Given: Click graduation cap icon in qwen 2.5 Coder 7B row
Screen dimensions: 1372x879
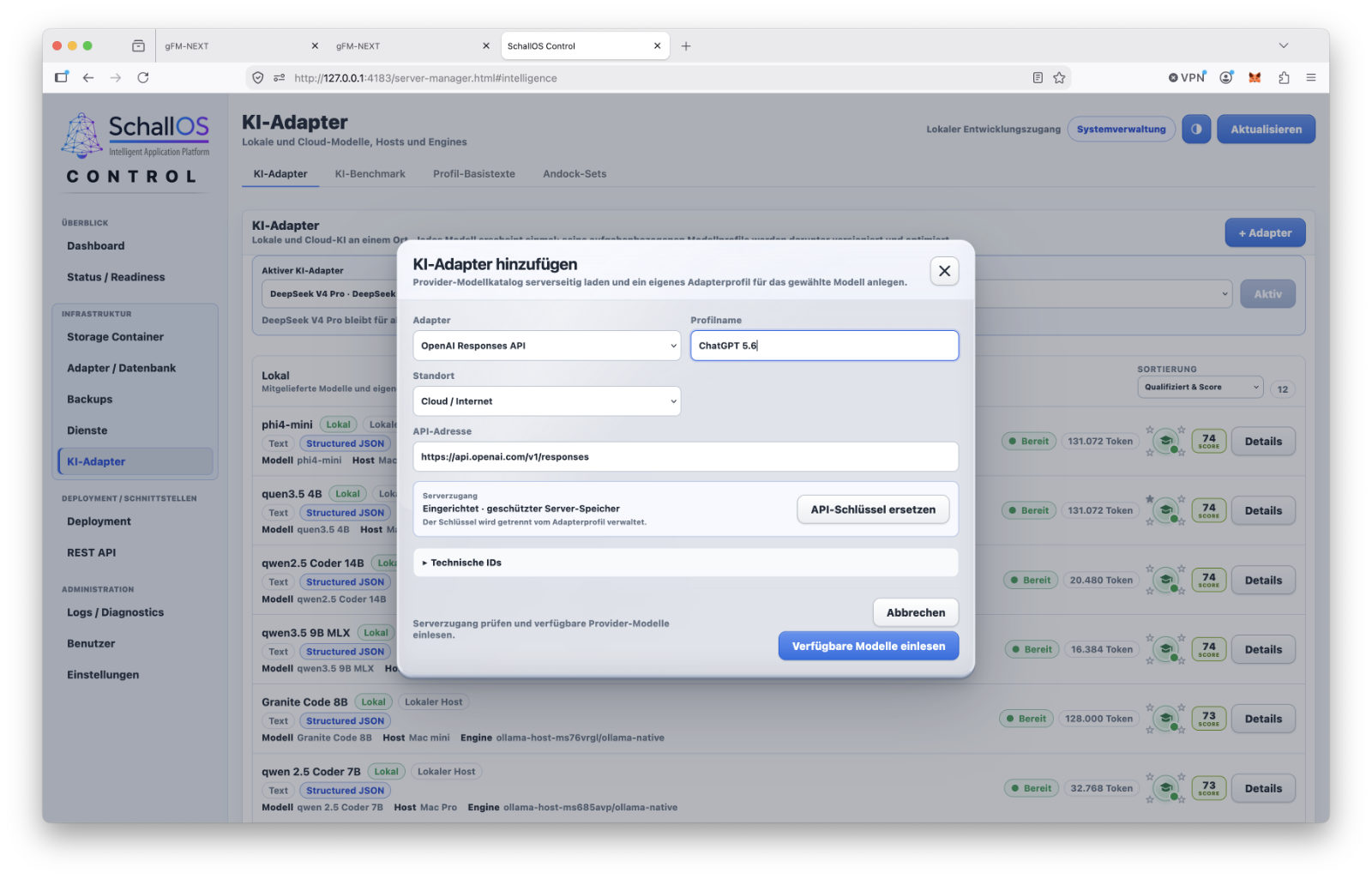Looking at the screenshot, I should click(x=1165, y=789).
